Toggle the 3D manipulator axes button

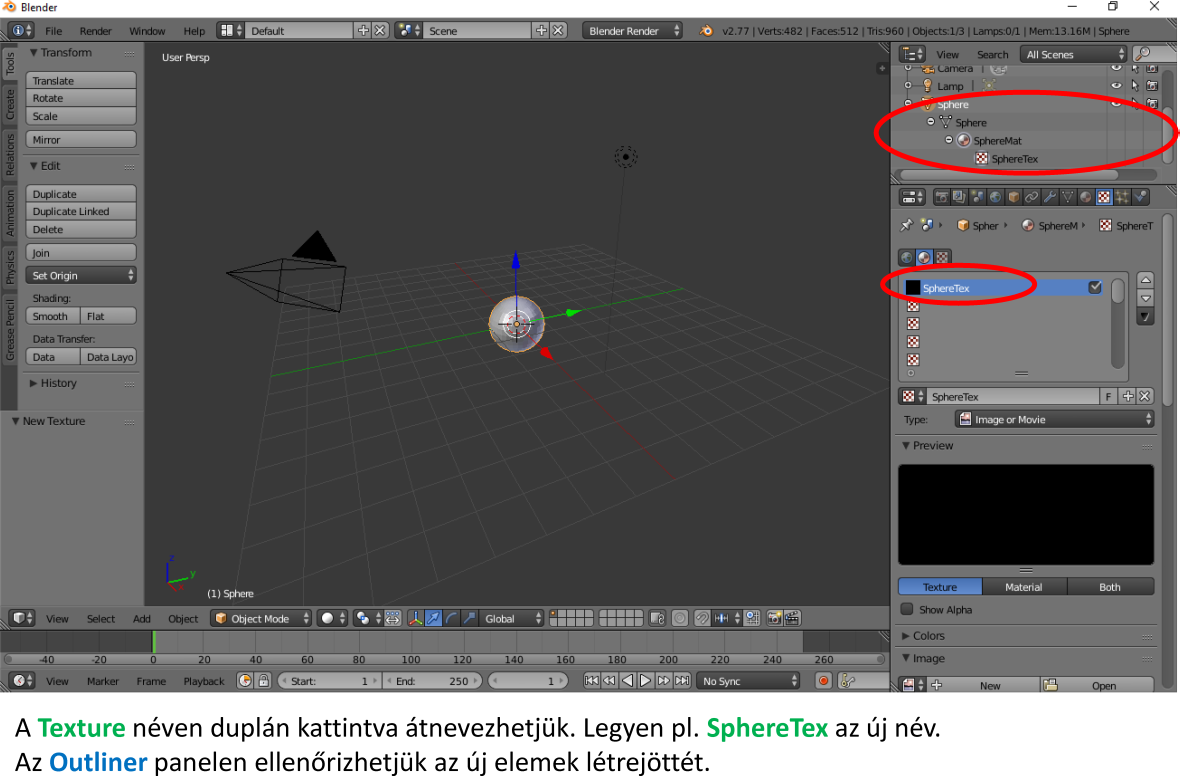(x=415, y=618)
